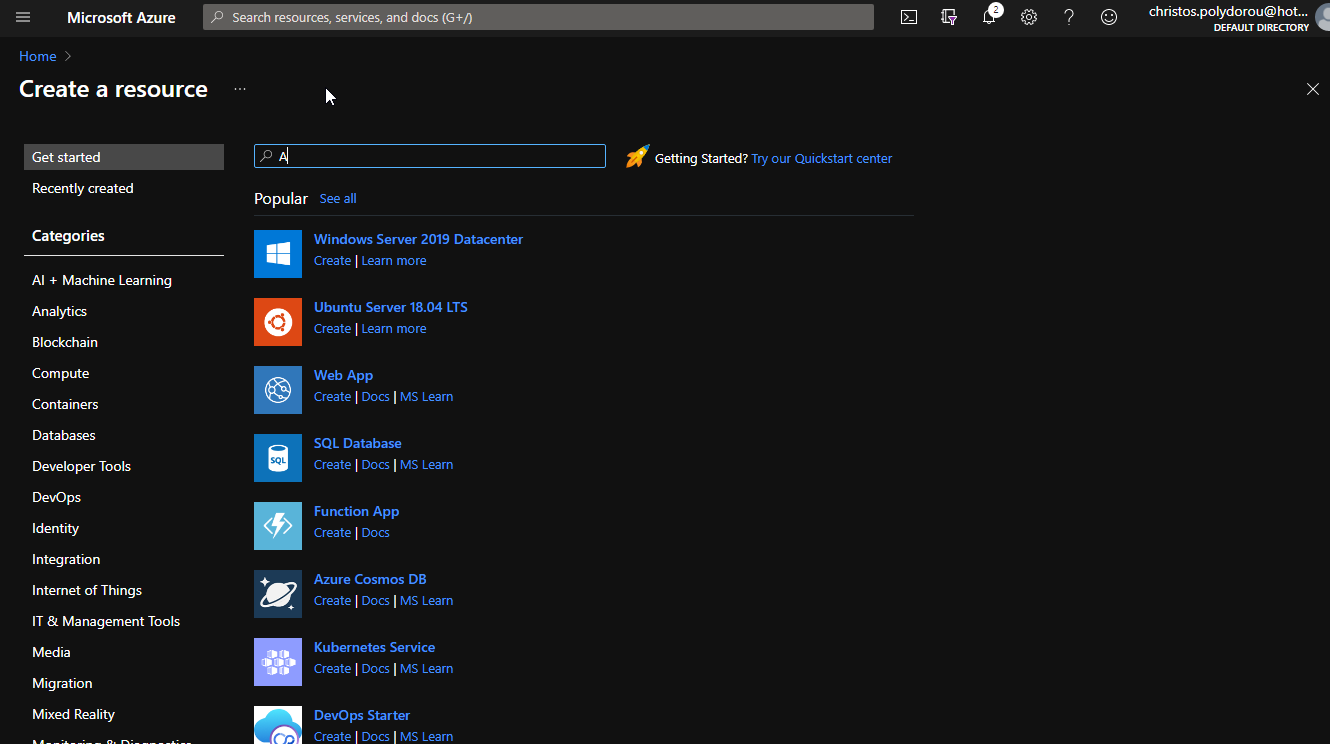Open DevOps Starter title link
The height and width of the screenshot is (744, 1330).
point(362,715)
